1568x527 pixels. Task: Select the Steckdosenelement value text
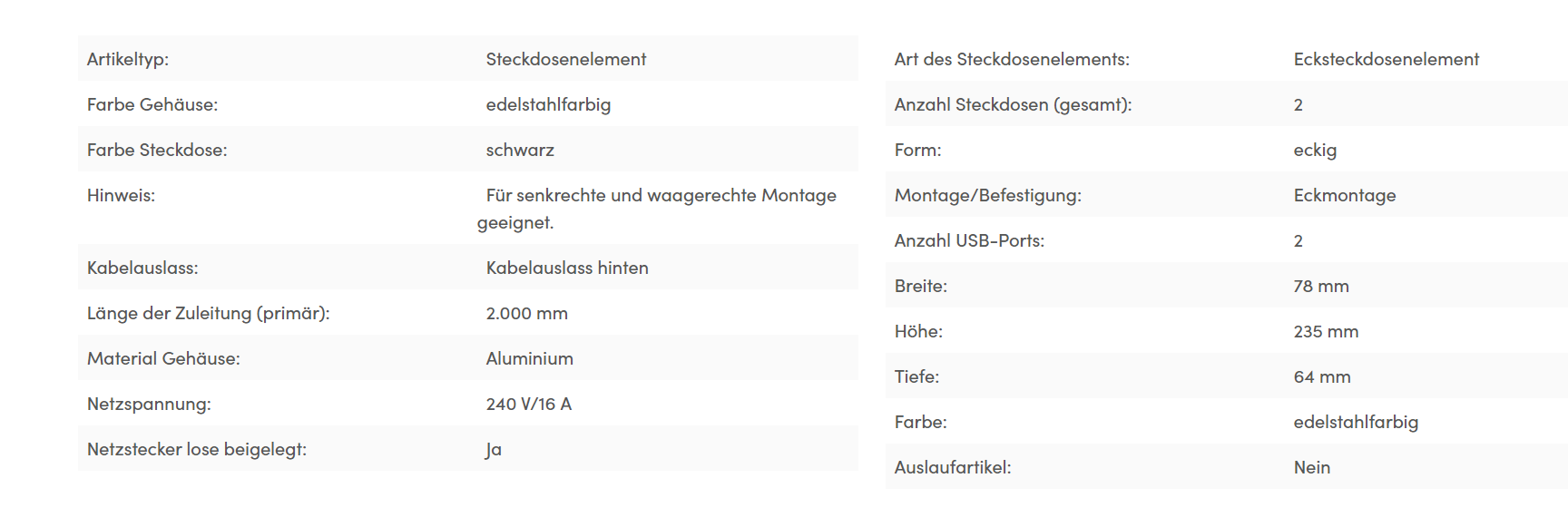coord(565,59)
